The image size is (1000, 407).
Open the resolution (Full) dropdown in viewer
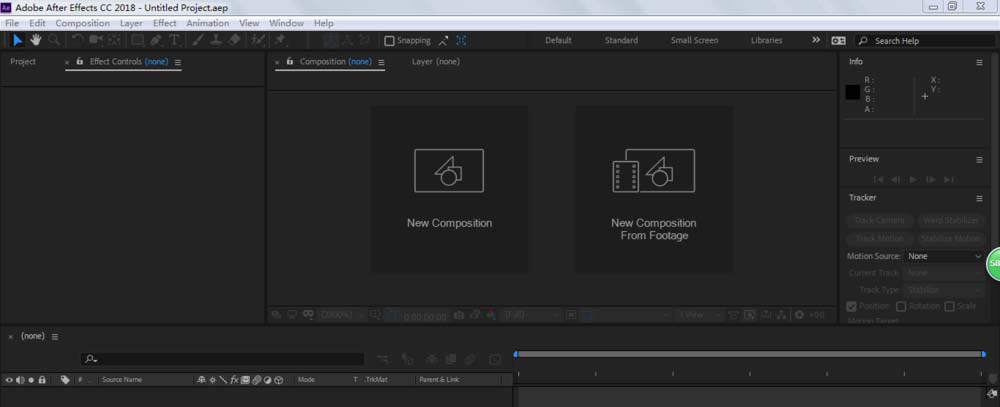pos(531,315)
